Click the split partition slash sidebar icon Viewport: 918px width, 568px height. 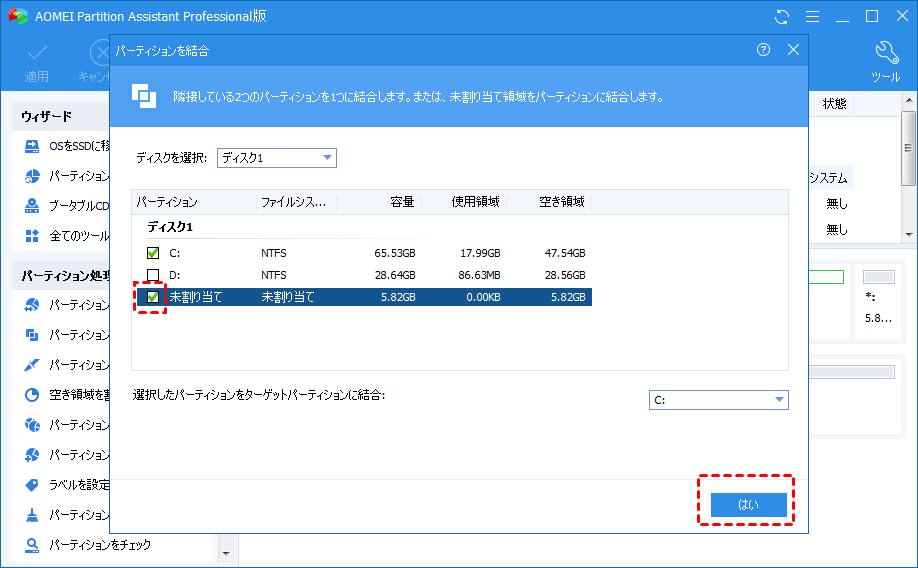pos(32,365)
